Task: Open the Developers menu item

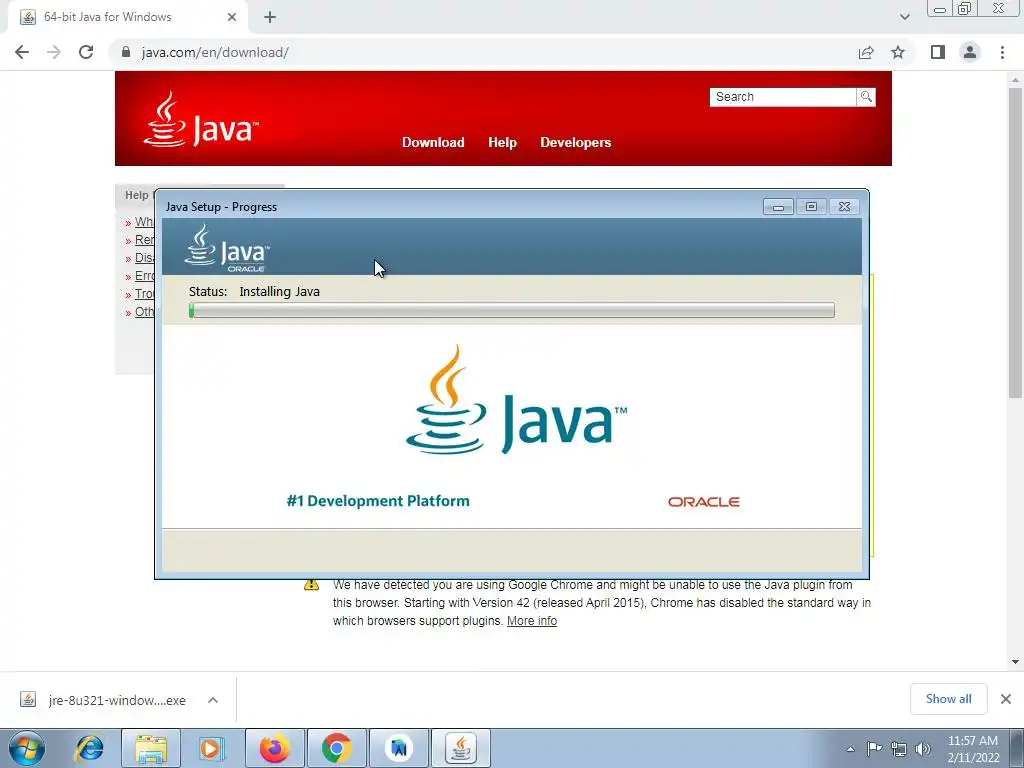Action: [575, 142]
